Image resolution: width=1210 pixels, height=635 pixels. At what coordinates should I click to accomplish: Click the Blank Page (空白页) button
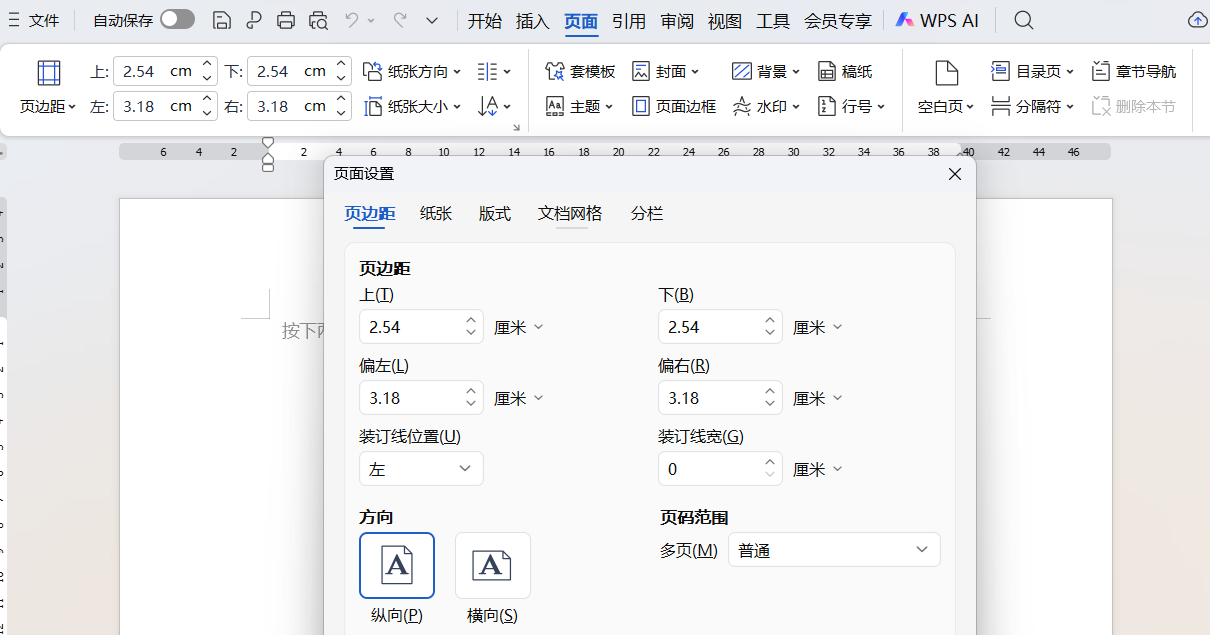[946, 87]
